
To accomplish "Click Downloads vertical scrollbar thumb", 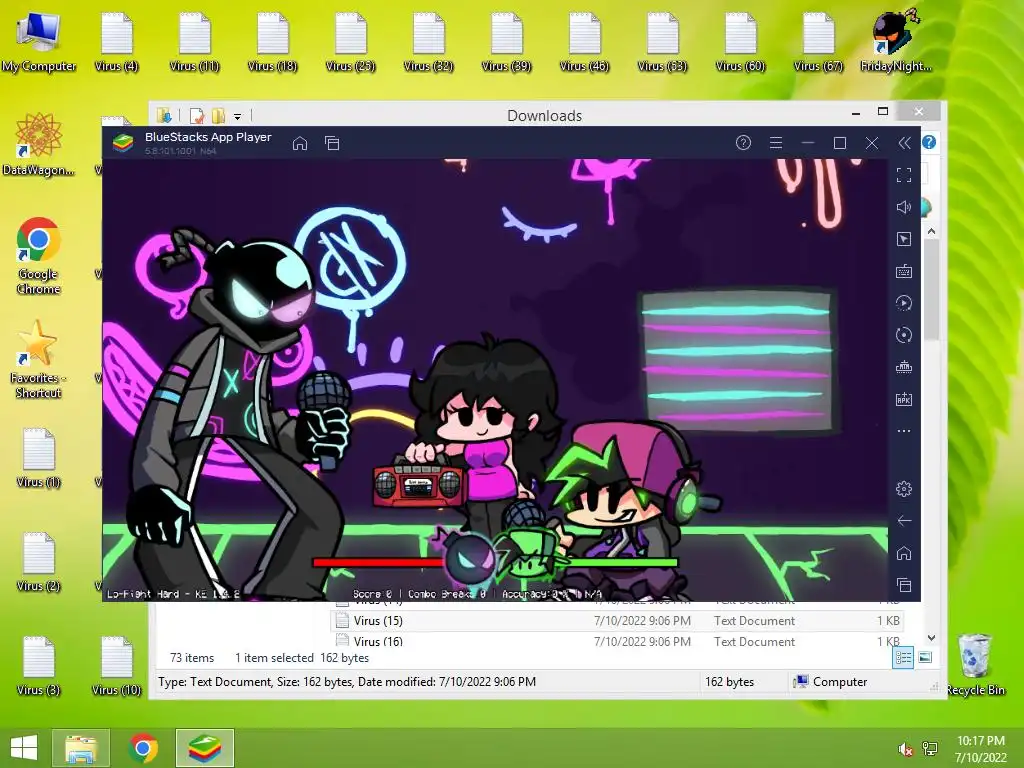I will tap(932, 289).
